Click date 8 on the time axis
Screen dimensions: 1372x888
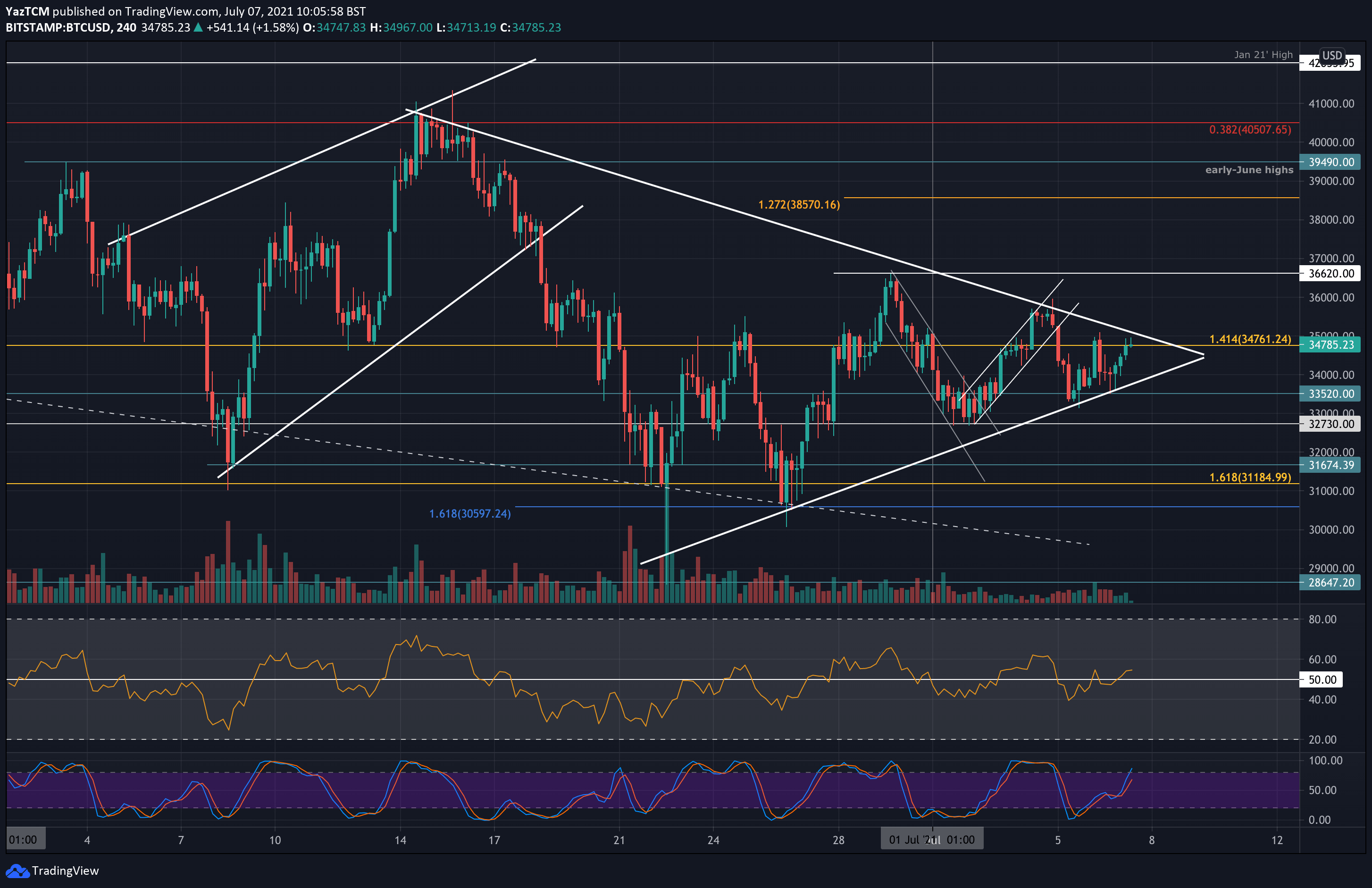(x=1152, y=840)
